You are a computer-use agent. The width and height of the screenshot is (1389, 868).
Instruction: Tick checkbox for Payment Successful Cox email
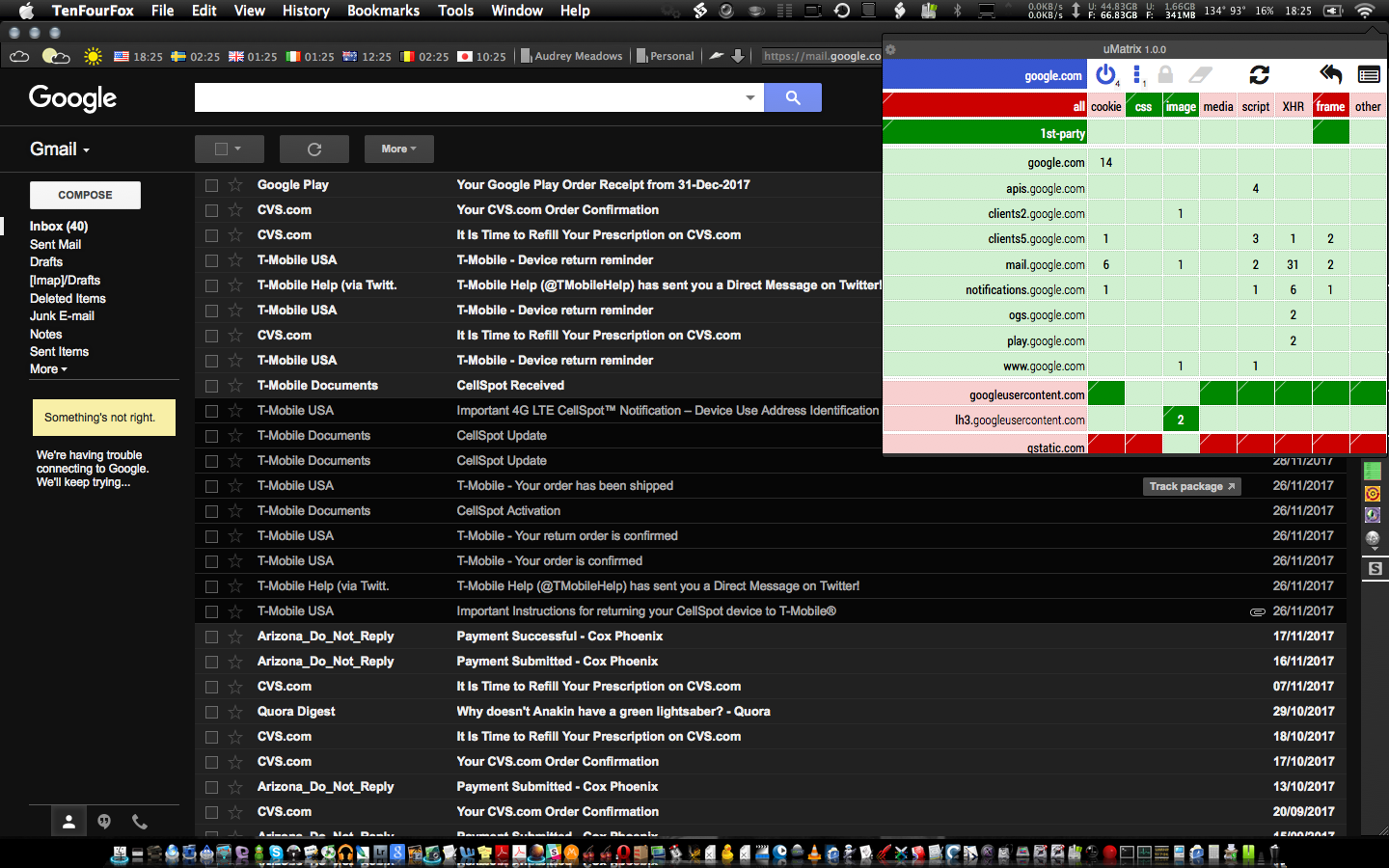pos(211,637)
